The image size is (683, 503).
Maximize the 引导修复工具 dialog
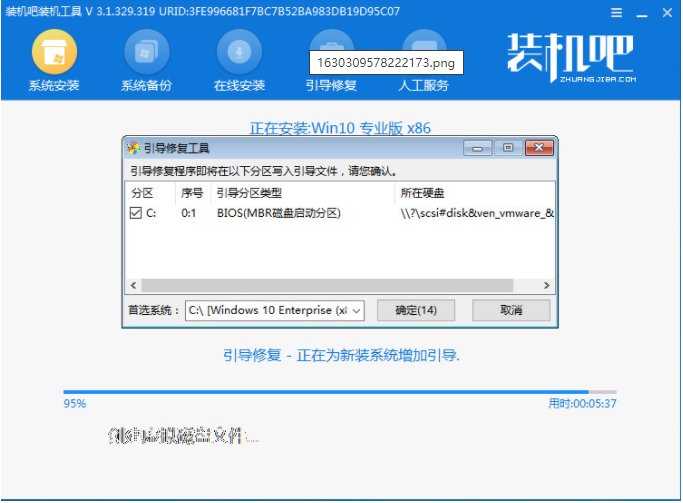click(508, 148)
